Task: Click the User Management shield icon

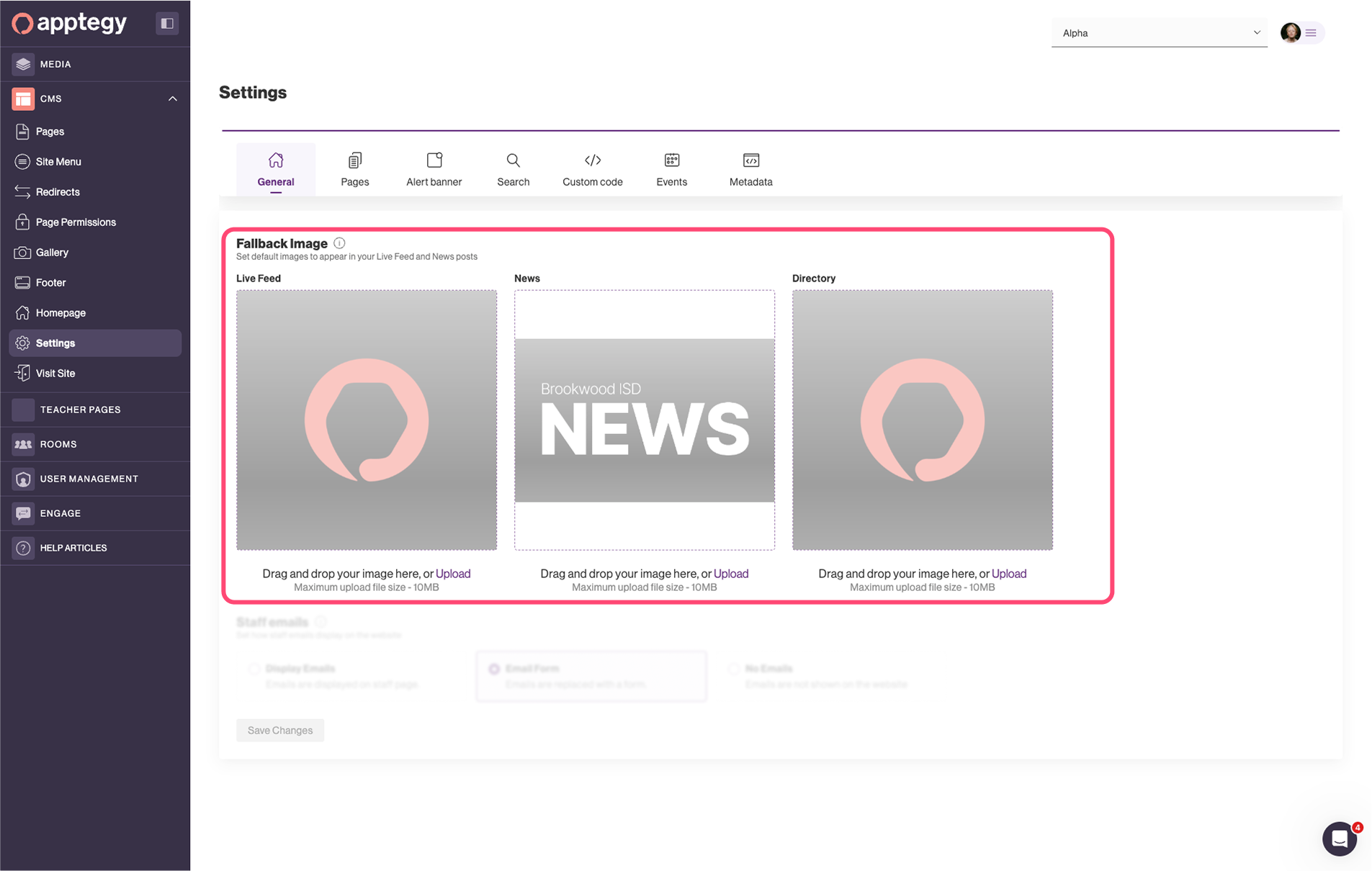Action: click(x=23, y=479)
